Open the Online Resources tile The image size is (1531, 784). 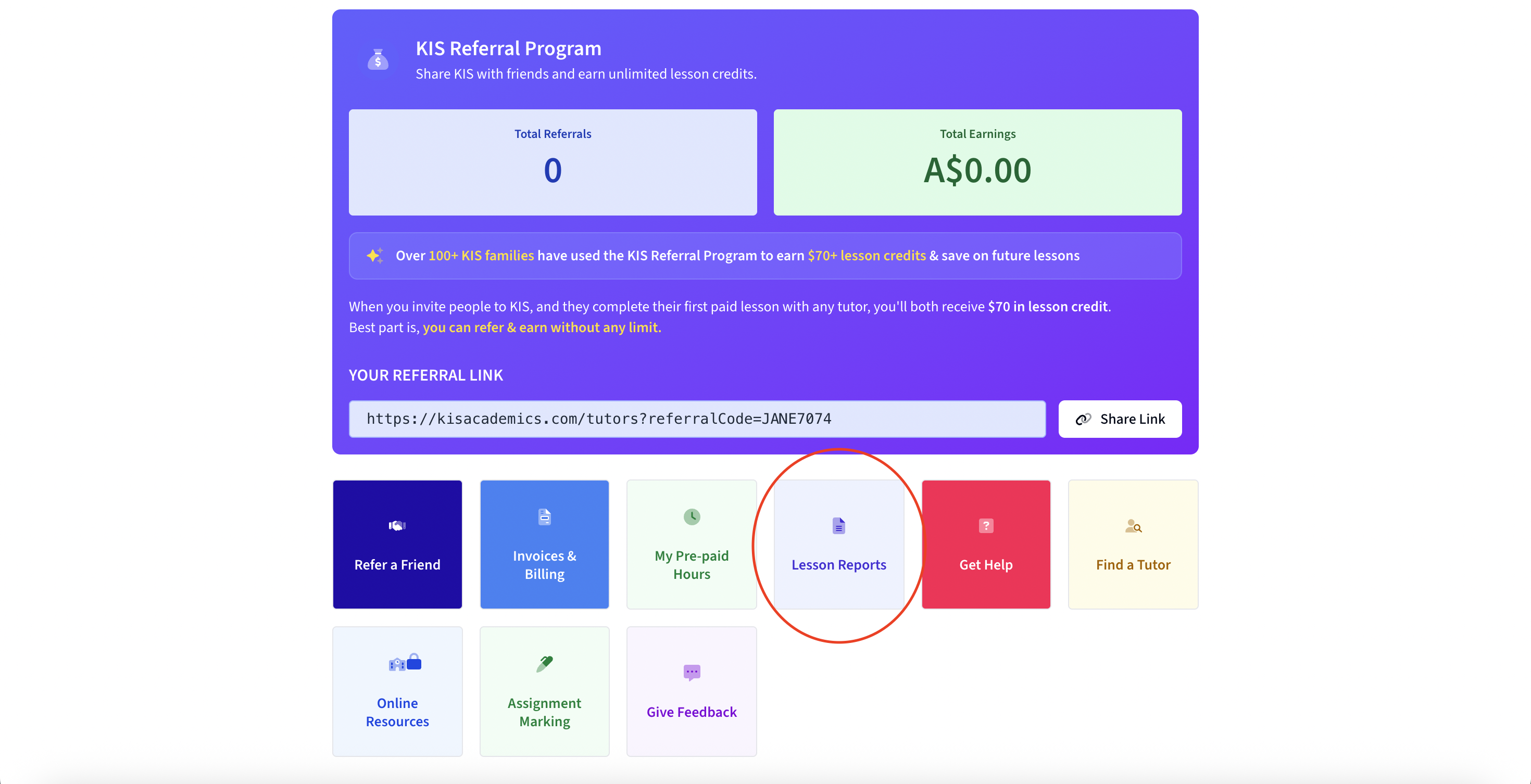click(398, 691)
